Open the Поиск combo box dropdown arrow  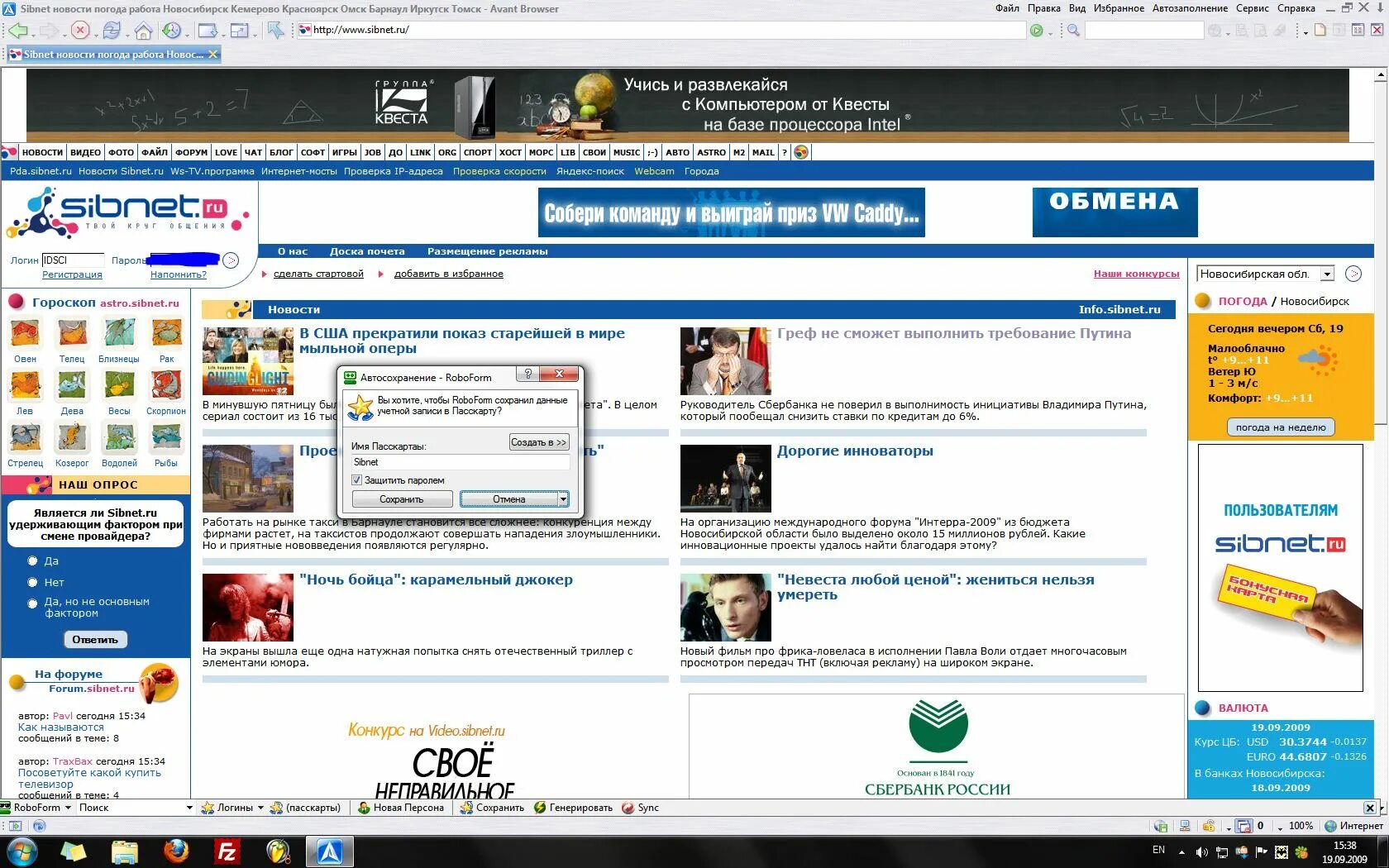(189, 808)
